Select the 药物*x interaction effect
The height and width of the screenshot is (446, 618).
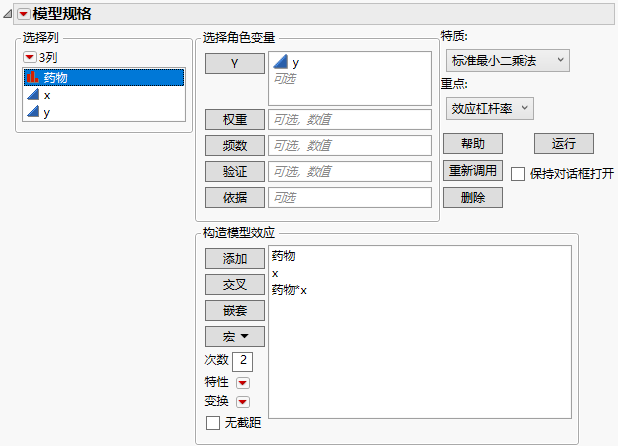pyautogui.click(x=289, y=290)
